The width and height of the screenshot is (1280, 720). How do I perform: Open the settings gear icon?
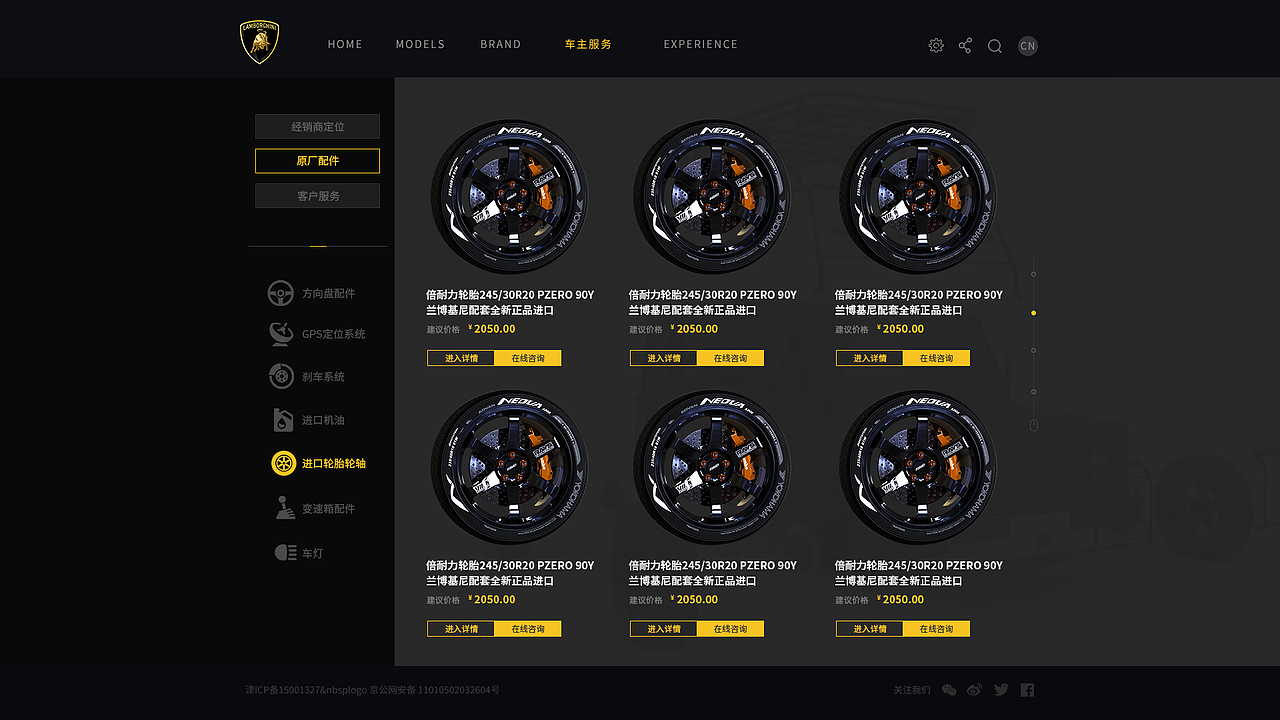936,45
